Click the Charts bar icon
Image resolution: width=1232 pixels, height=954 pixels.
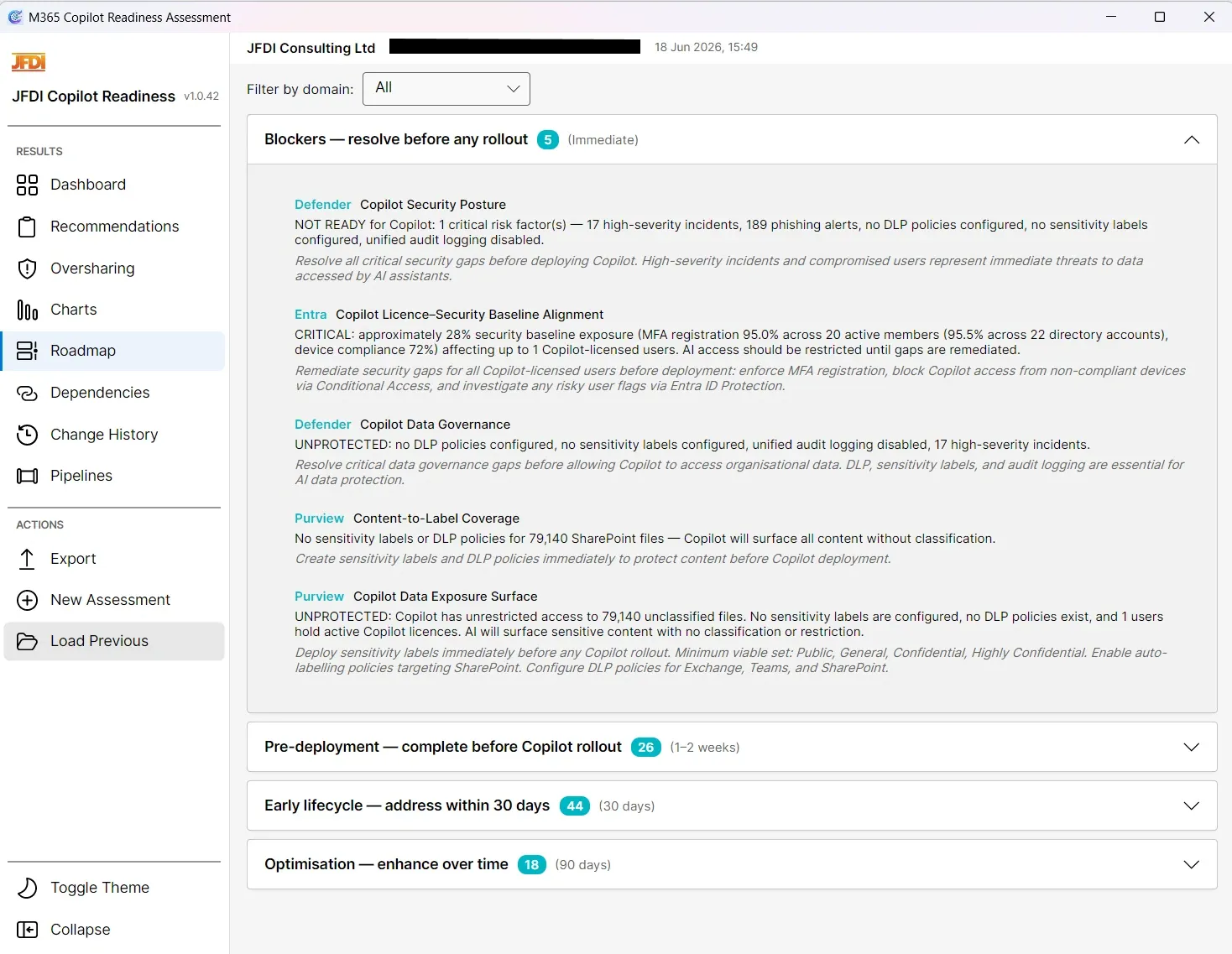point(28,310)
